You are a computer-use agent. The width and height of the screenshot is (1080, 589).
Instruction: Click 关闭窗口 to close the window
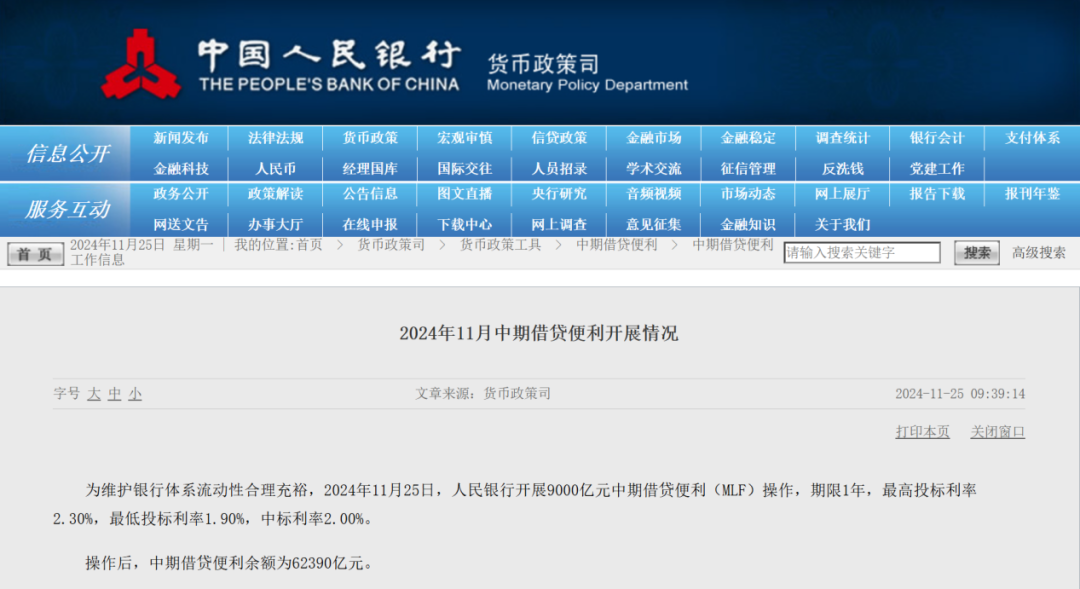pos(997,432)
